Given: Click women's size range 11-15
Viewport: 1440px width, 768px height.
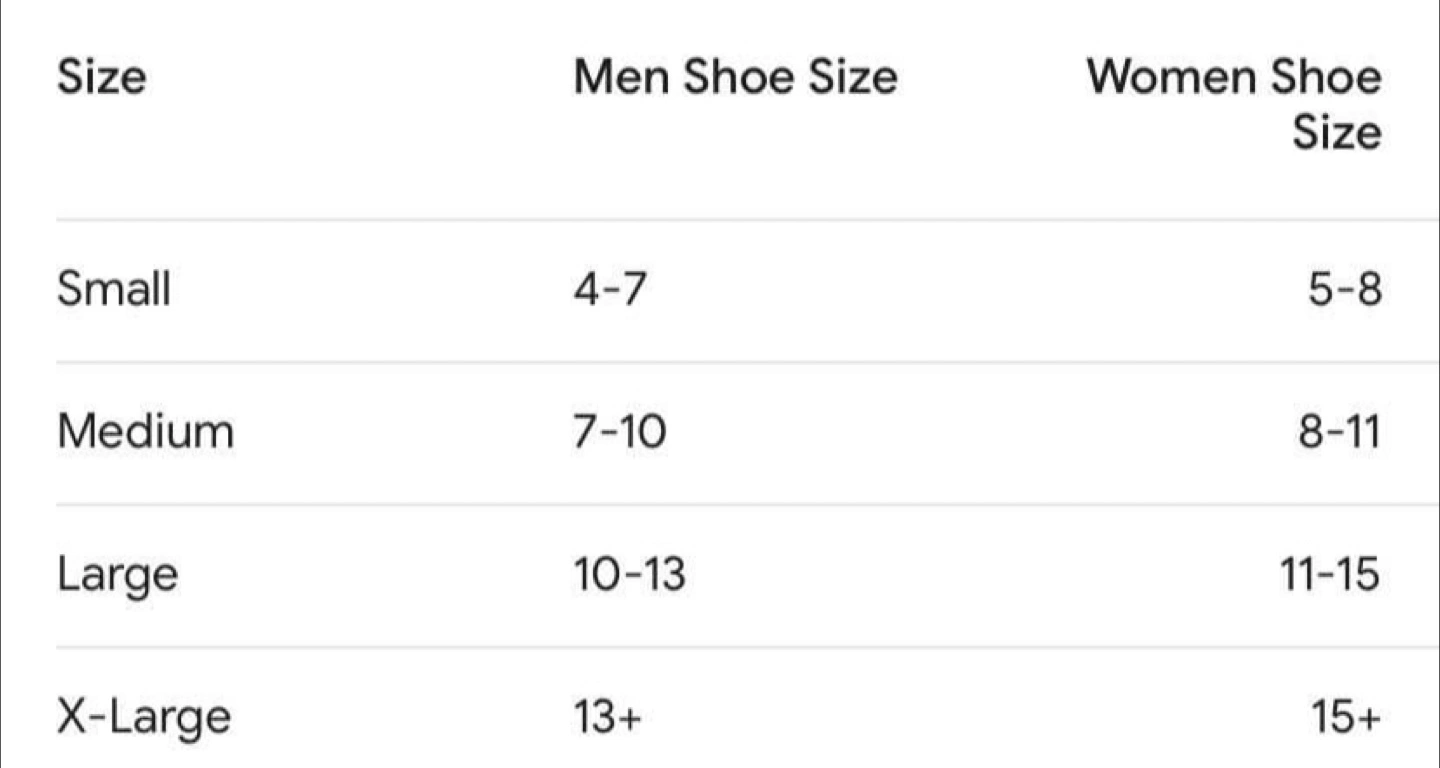Looking at the screenshot, I should 1331,575.
